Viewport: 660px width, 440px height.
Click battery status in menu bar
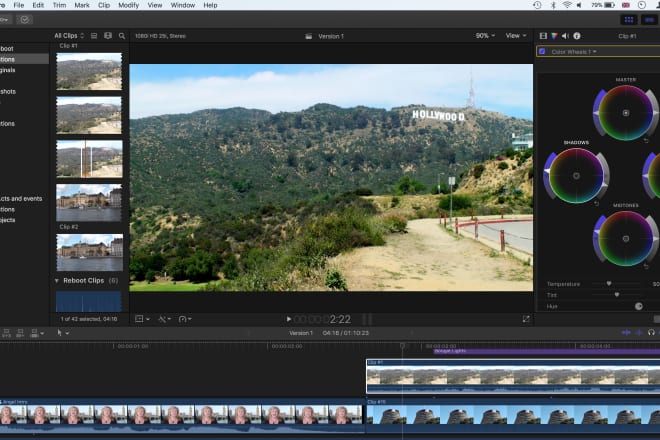tap(603, 5)
